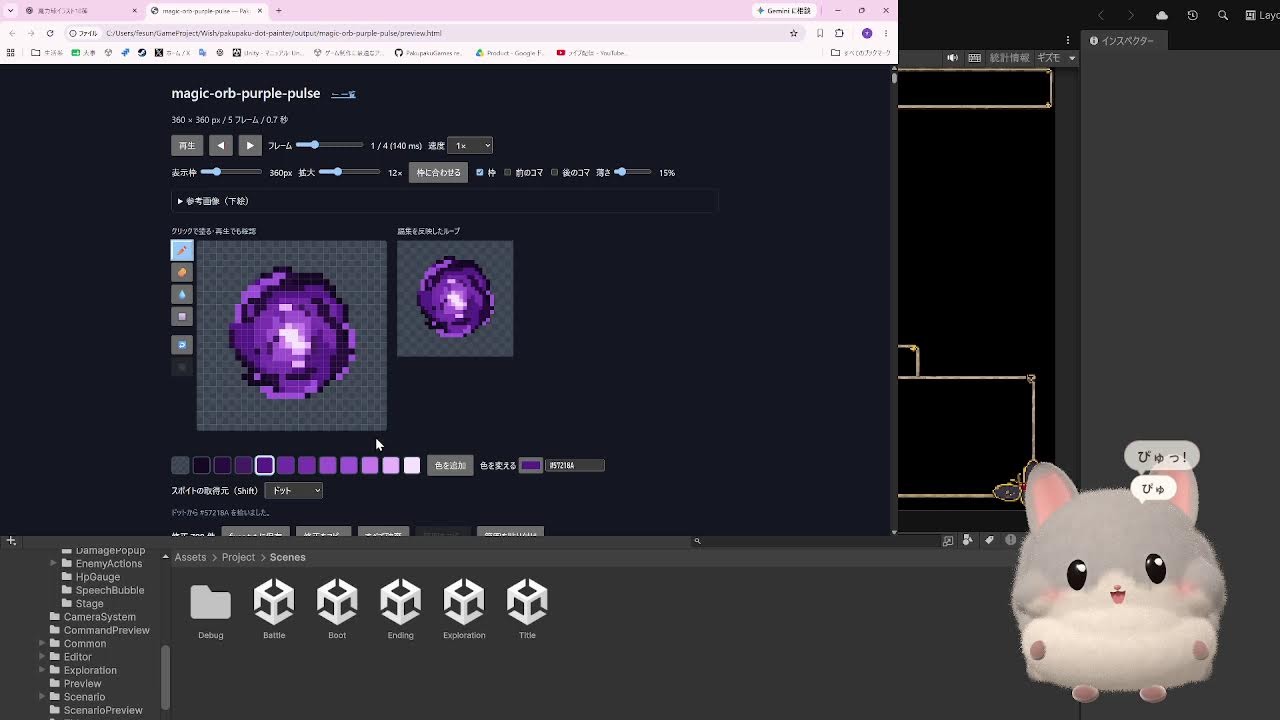Screen dimensions: 1280x720
Task: Click the 枠に合わせる fit-to-frame button
Action: 439,172
